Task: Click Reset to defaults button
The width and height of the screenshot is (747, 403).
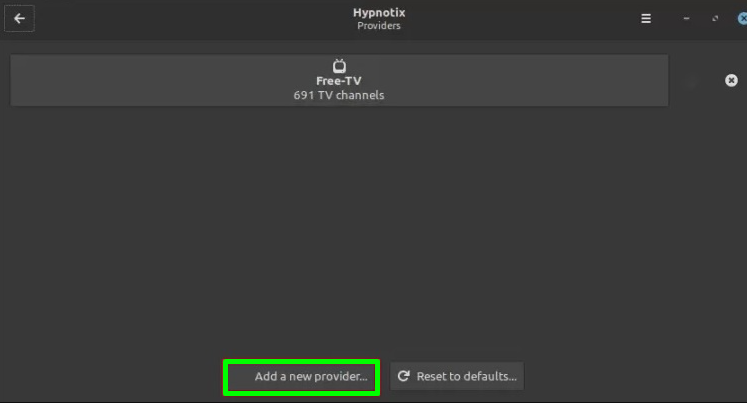Action: point(457,376)
